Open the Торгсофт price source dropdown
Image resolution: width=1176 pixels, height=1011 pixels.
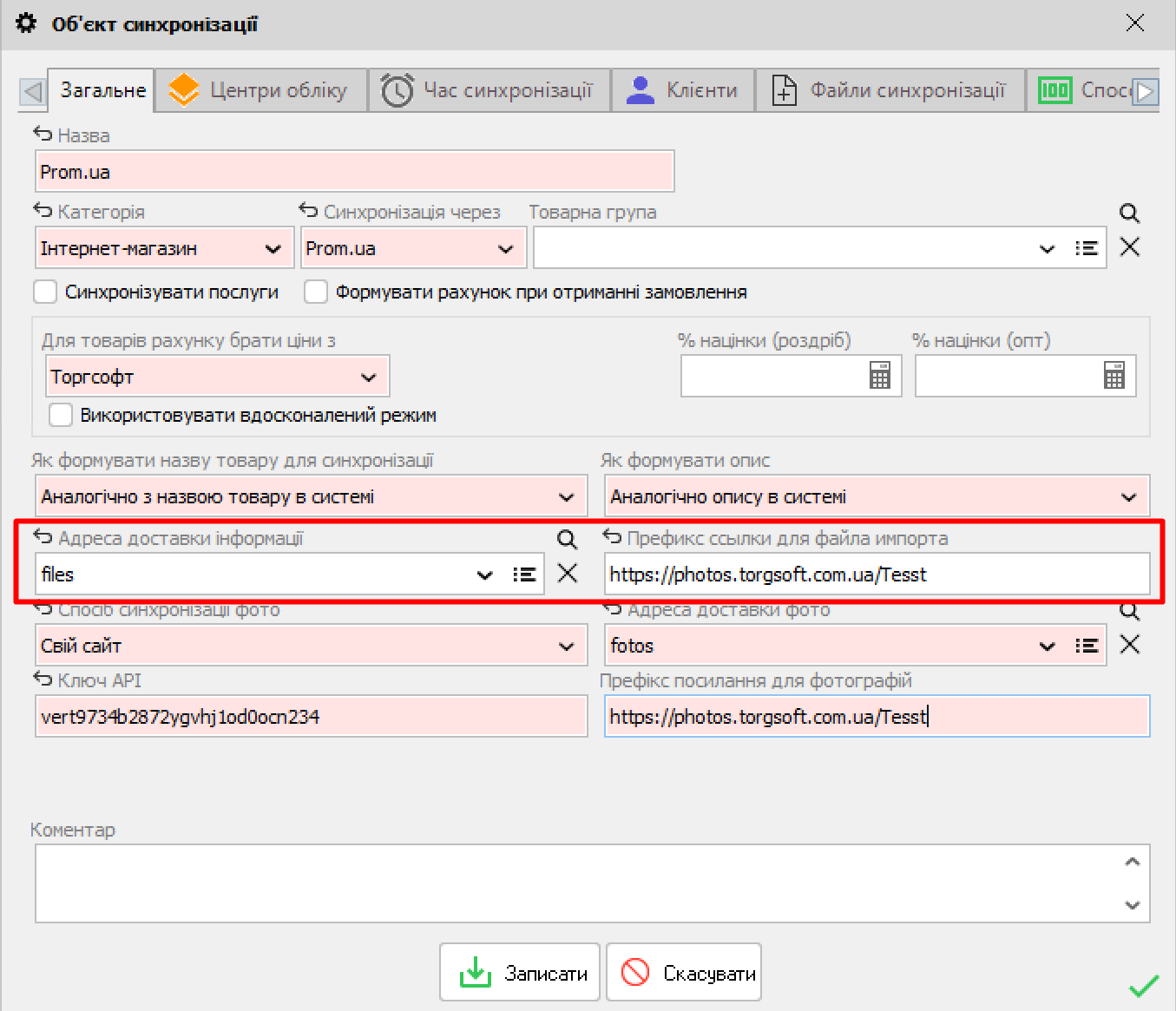[x=368, y=377]
